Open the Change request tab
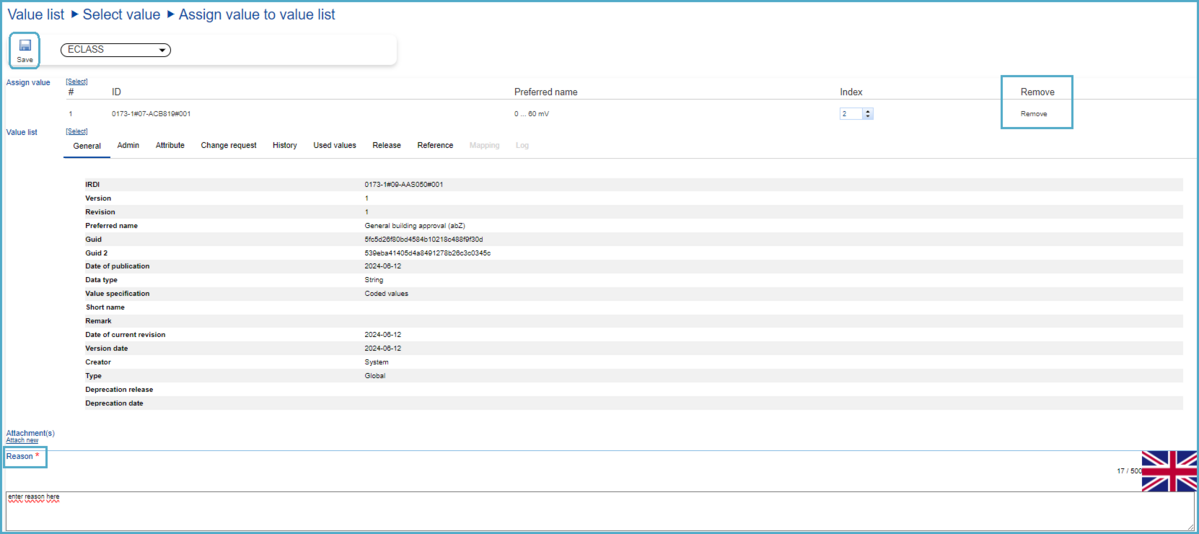 pos(228,146)
